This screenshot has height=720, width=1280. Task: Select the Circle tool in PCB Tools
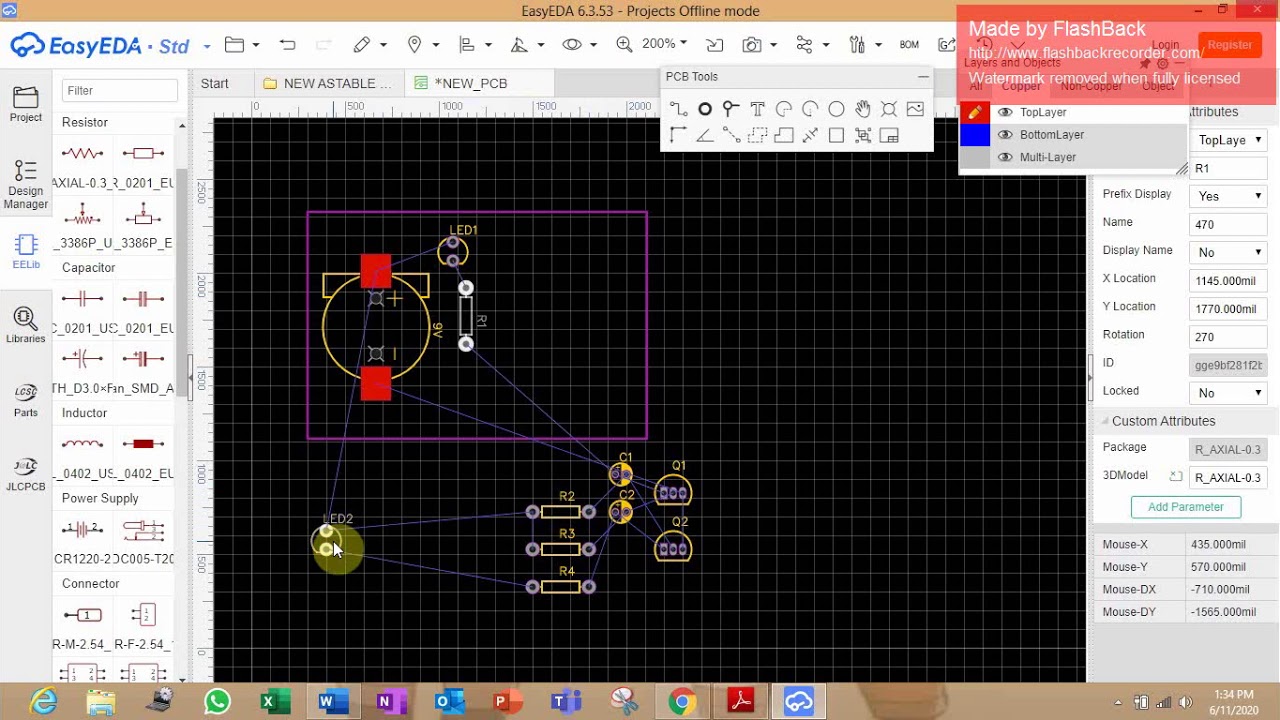click(836, 109)
